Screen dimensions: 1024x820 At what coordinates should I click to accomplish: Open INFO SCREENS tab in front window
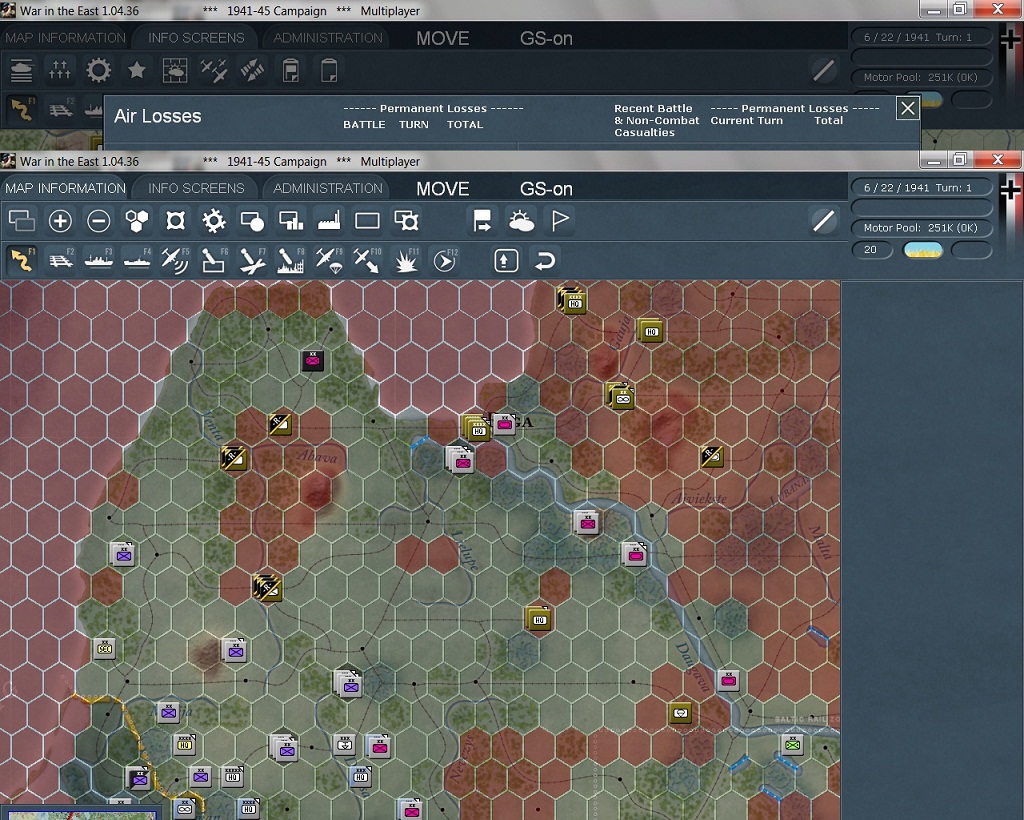196,188
